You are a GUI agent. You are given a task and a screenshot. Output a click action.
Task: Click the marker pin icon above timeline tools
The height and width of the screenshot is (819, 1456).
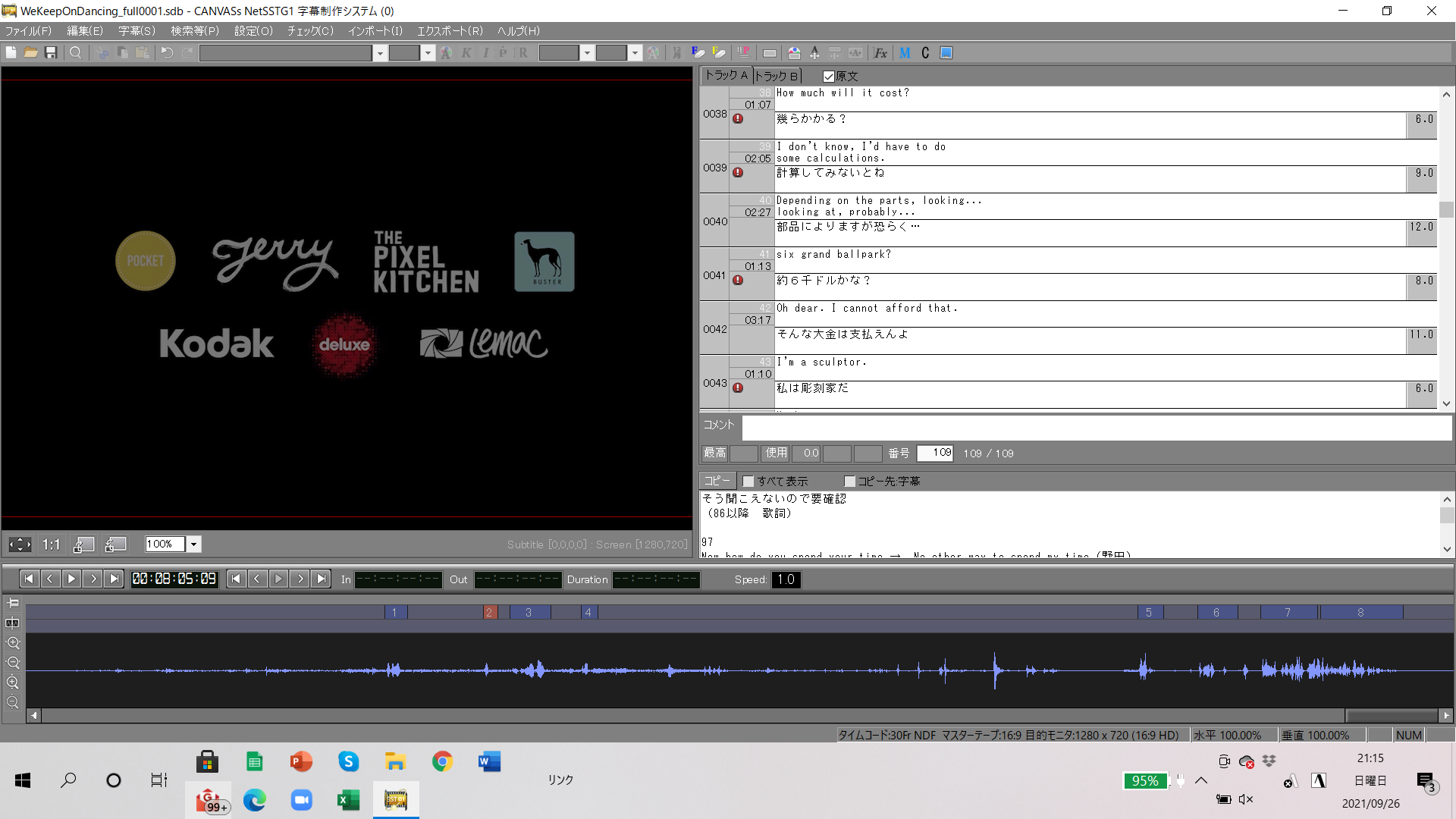pos(13,603)
